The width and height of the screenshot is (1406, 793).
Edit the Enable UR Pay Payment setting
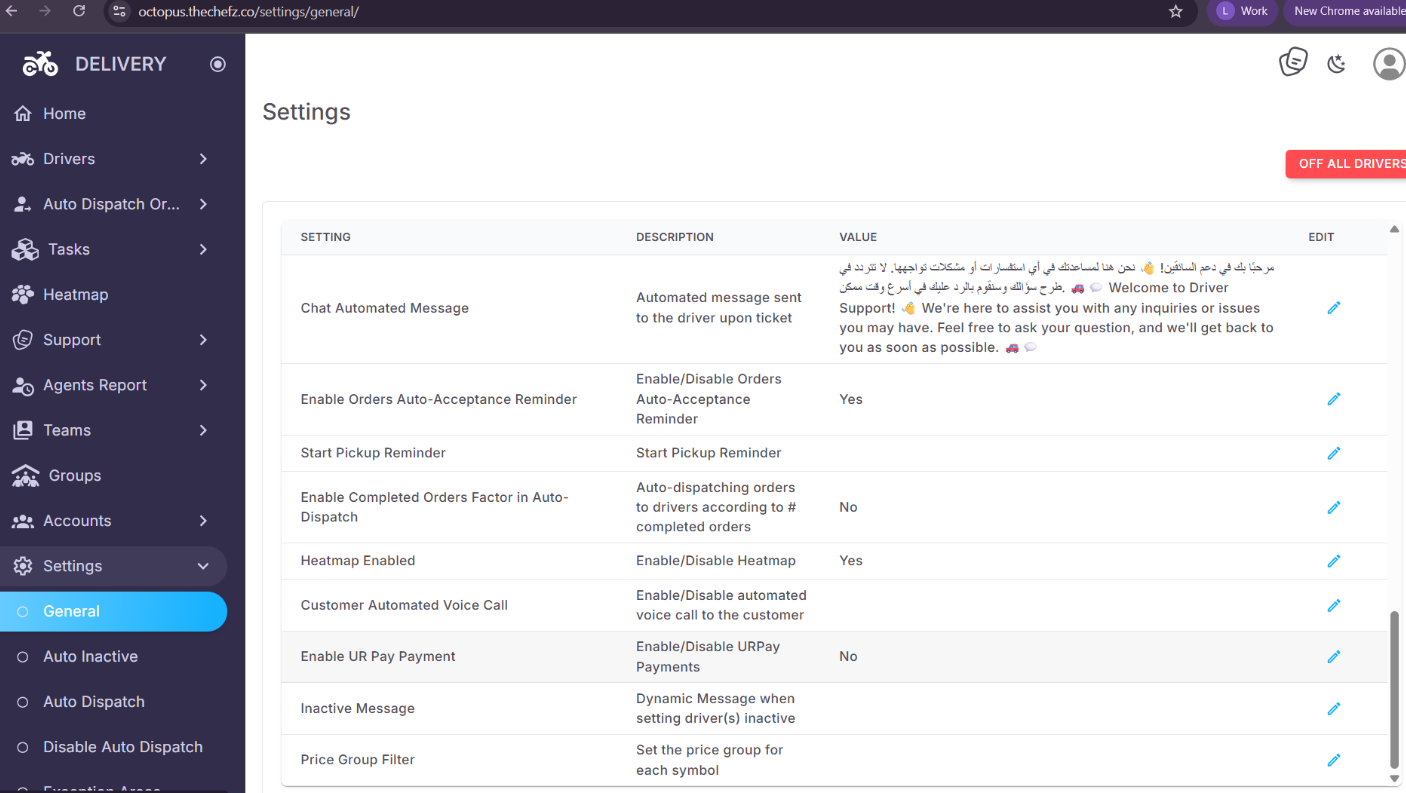point(1333,657)
